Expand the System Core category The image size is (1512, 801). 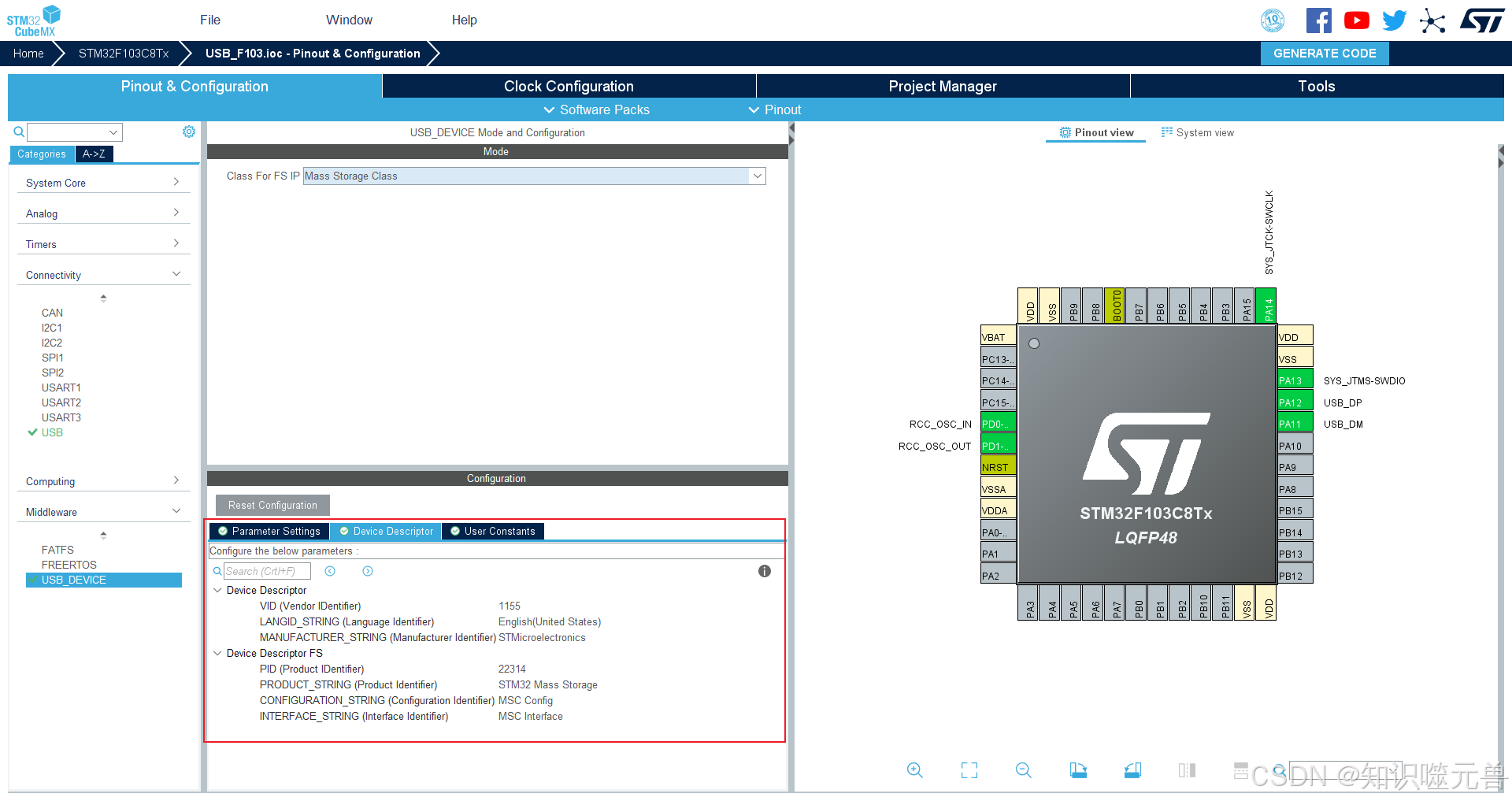tap(104, 183)
